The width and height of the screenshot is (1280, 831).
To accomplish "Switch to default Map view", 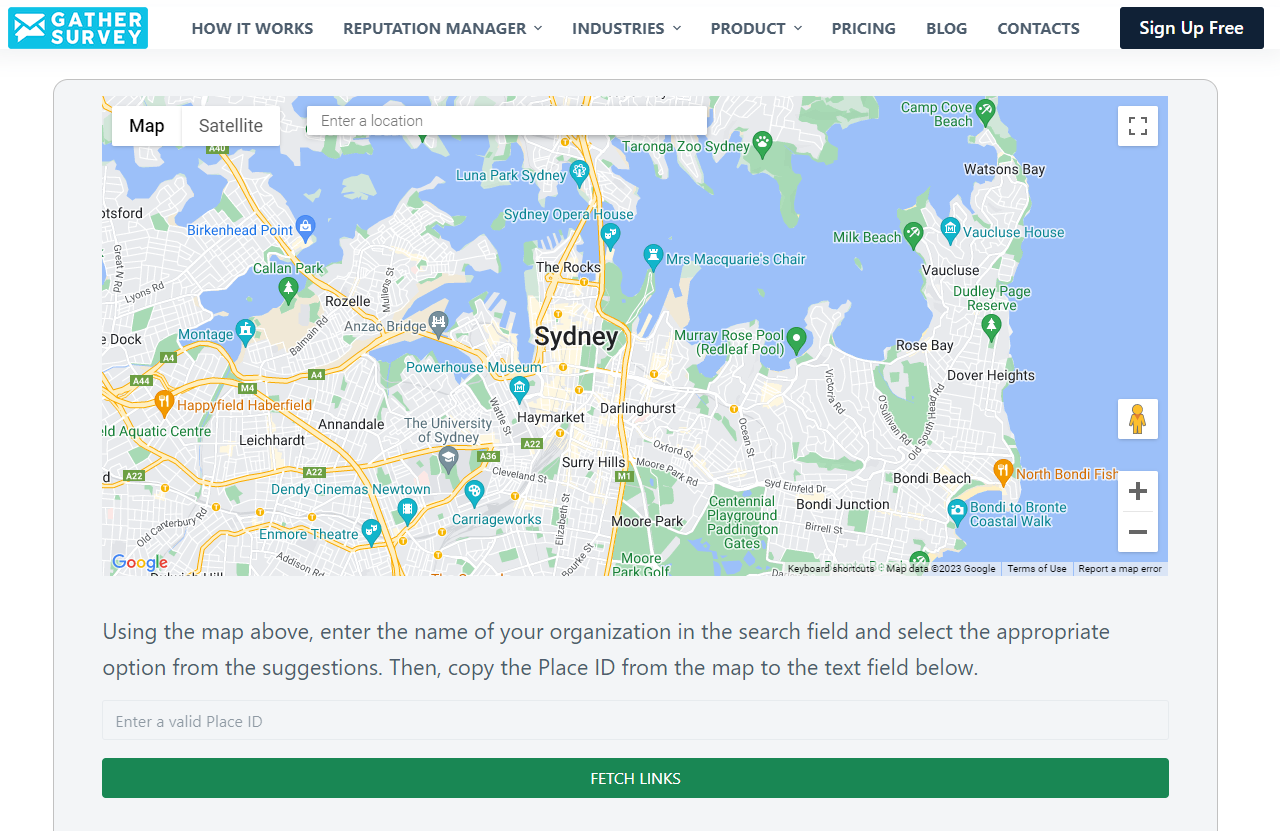I will point(146,126).
